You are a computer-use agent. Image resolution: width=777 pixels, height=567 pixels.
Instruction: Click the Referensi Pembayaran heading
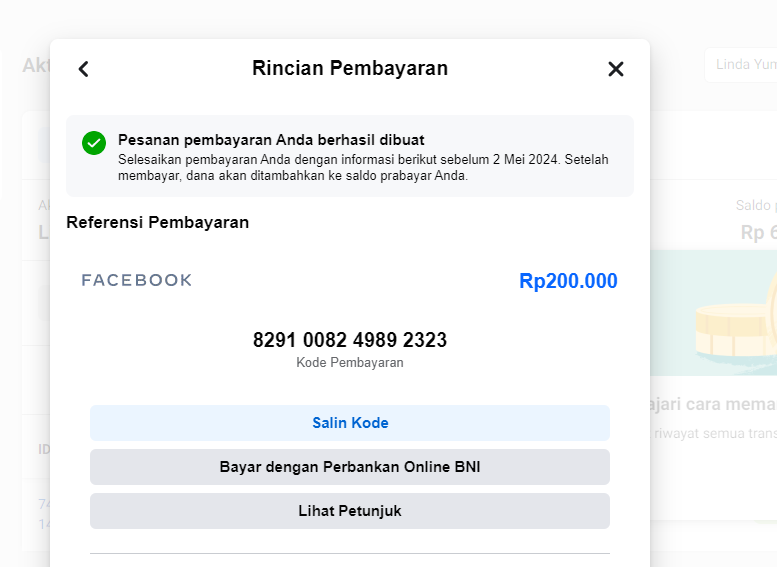click(157, 222)
